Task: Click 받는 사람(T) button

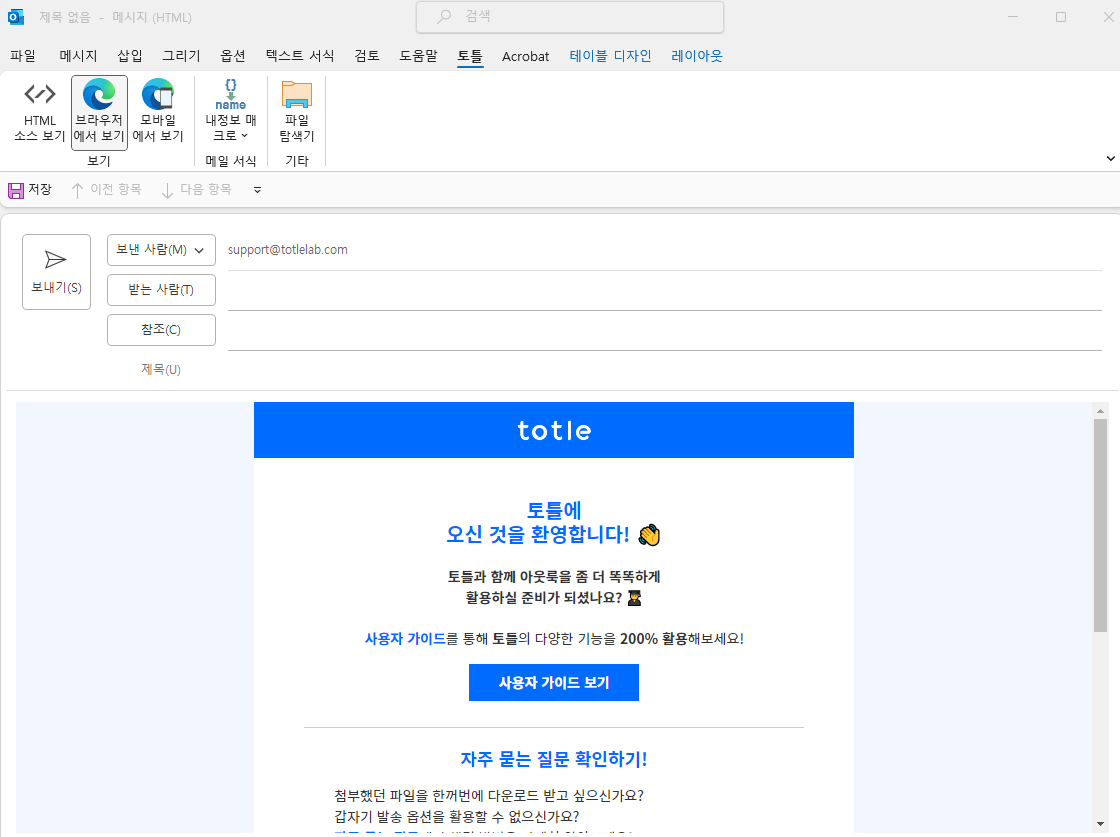Action: 161,290
